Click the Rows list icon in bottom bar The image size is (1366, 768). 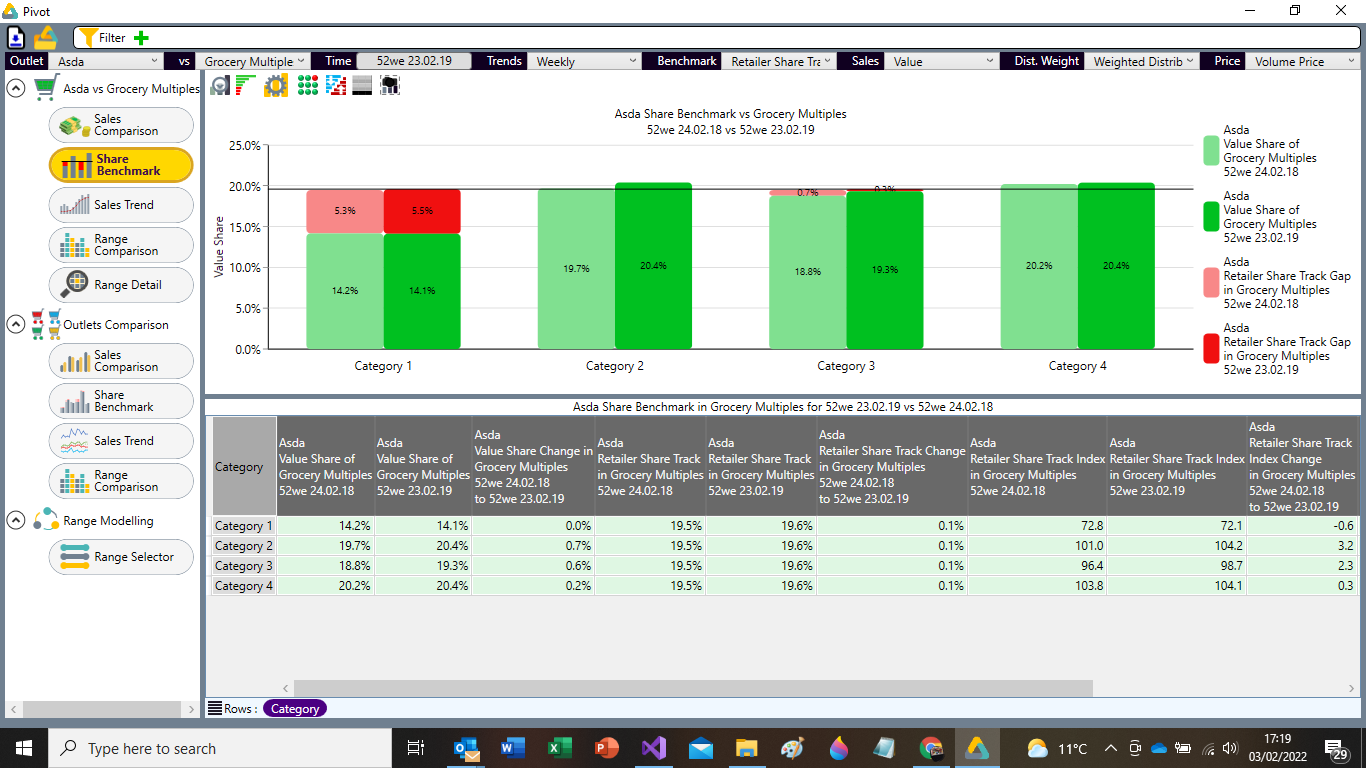click(214, 708)
